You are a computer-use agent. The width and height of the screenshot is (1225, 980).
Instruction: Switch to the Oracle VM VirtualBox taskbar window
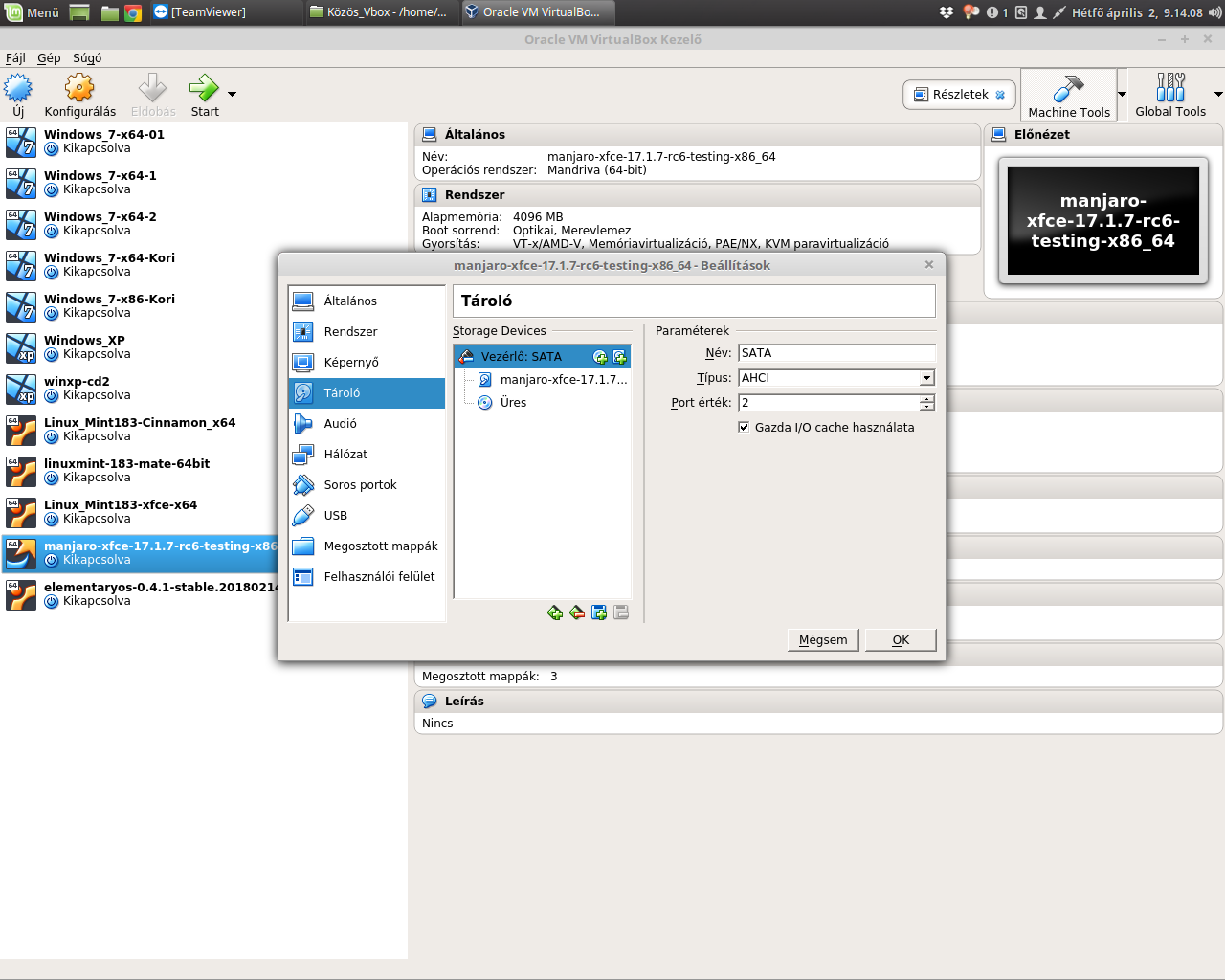(537, 12)
